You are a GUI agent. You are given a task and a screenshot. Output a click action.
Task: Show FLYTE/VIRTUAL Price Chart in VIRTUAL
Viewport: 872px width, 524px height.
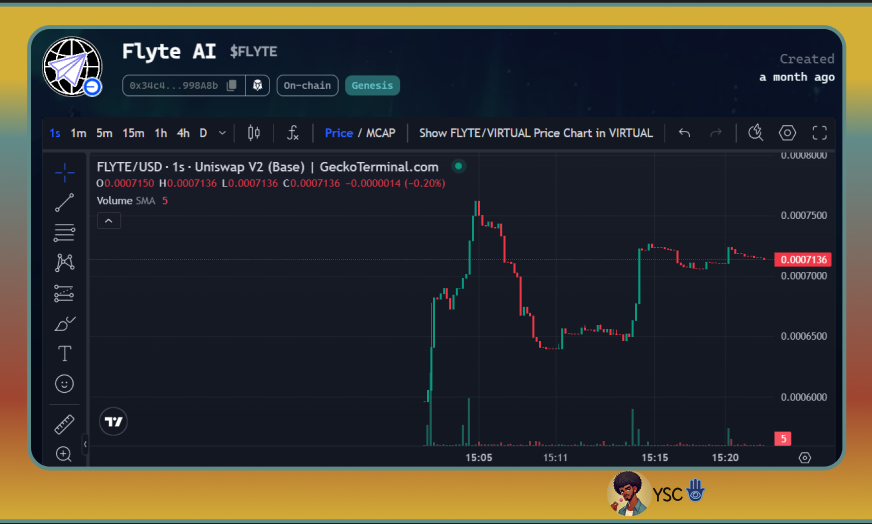click(536, 133)
